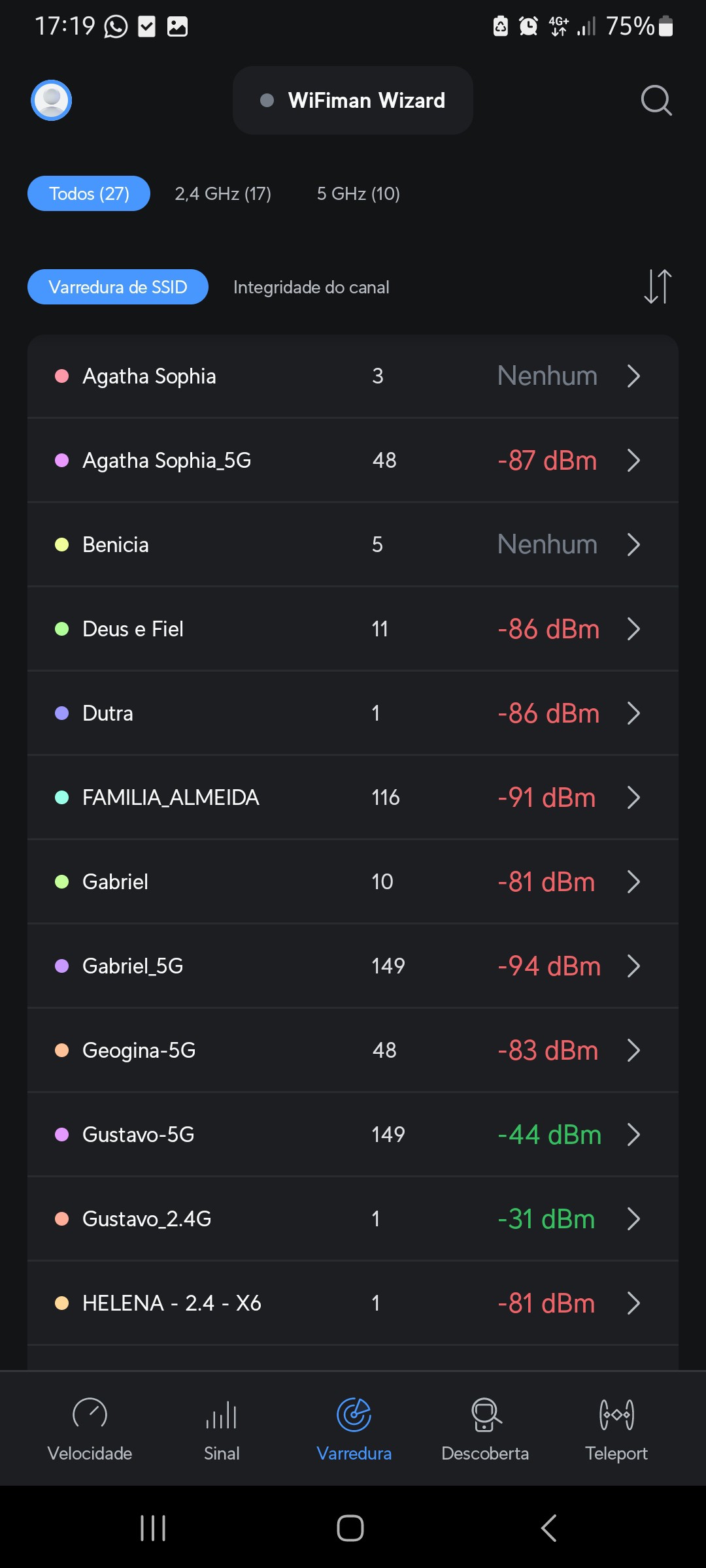Select the Varredura scan tab icon
706x1568 pixels.
tap(354, 1415)
